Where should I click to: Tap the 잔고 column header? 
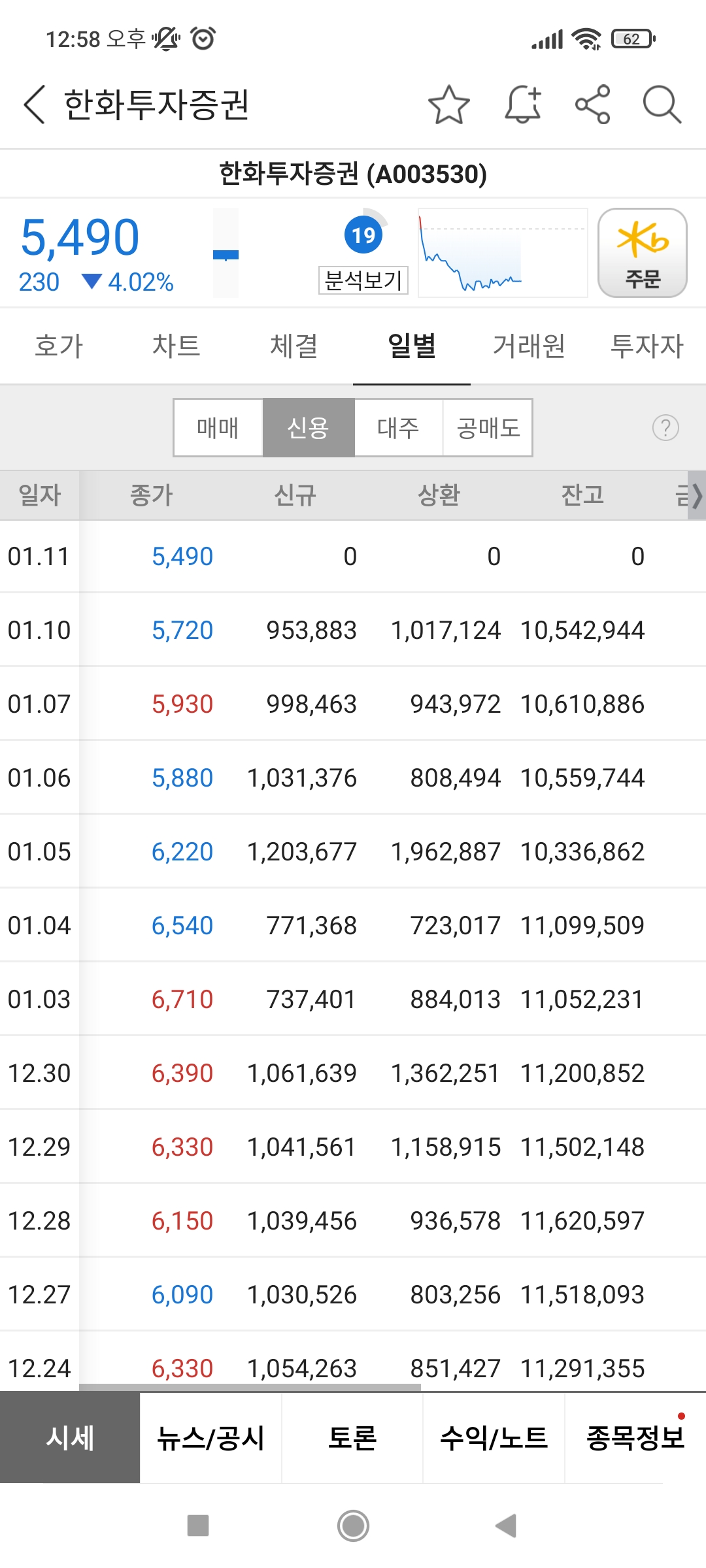click(x=582, y=495)
